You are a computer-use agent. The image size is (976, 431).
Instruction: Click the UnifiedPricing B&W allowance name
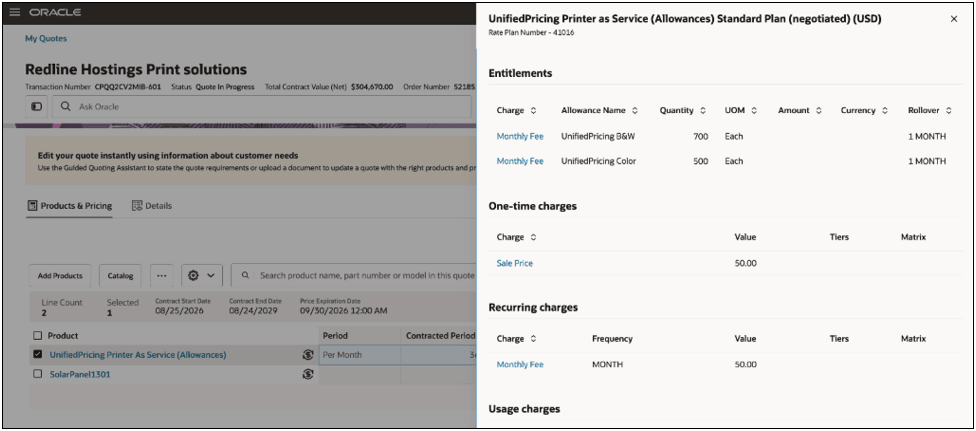pos(598,136)
